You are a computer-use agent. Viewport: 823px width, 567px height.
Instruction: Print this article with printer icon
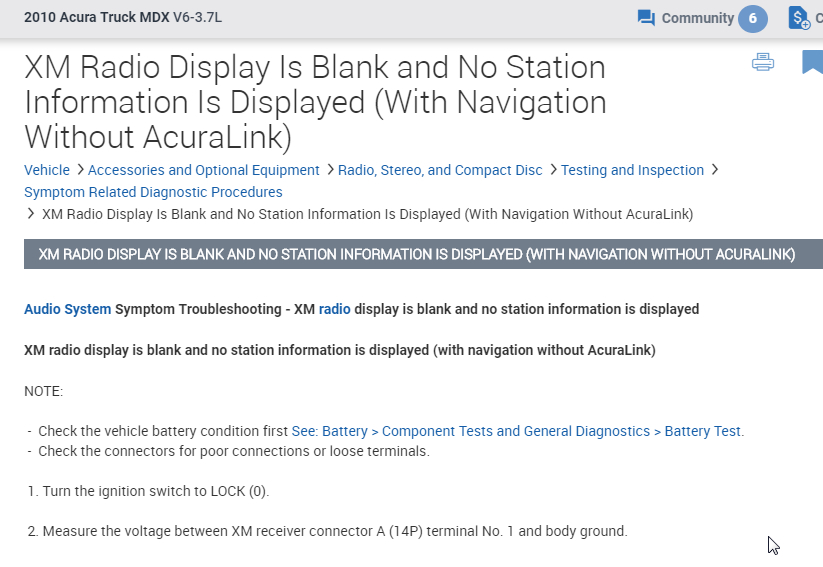(x=763, y=62)
